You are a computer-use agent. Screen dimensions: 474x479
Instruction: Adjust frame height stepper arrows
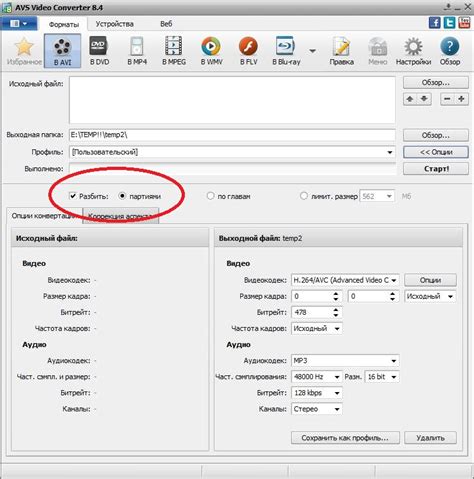pyautogui.click(x=392, y=296)
